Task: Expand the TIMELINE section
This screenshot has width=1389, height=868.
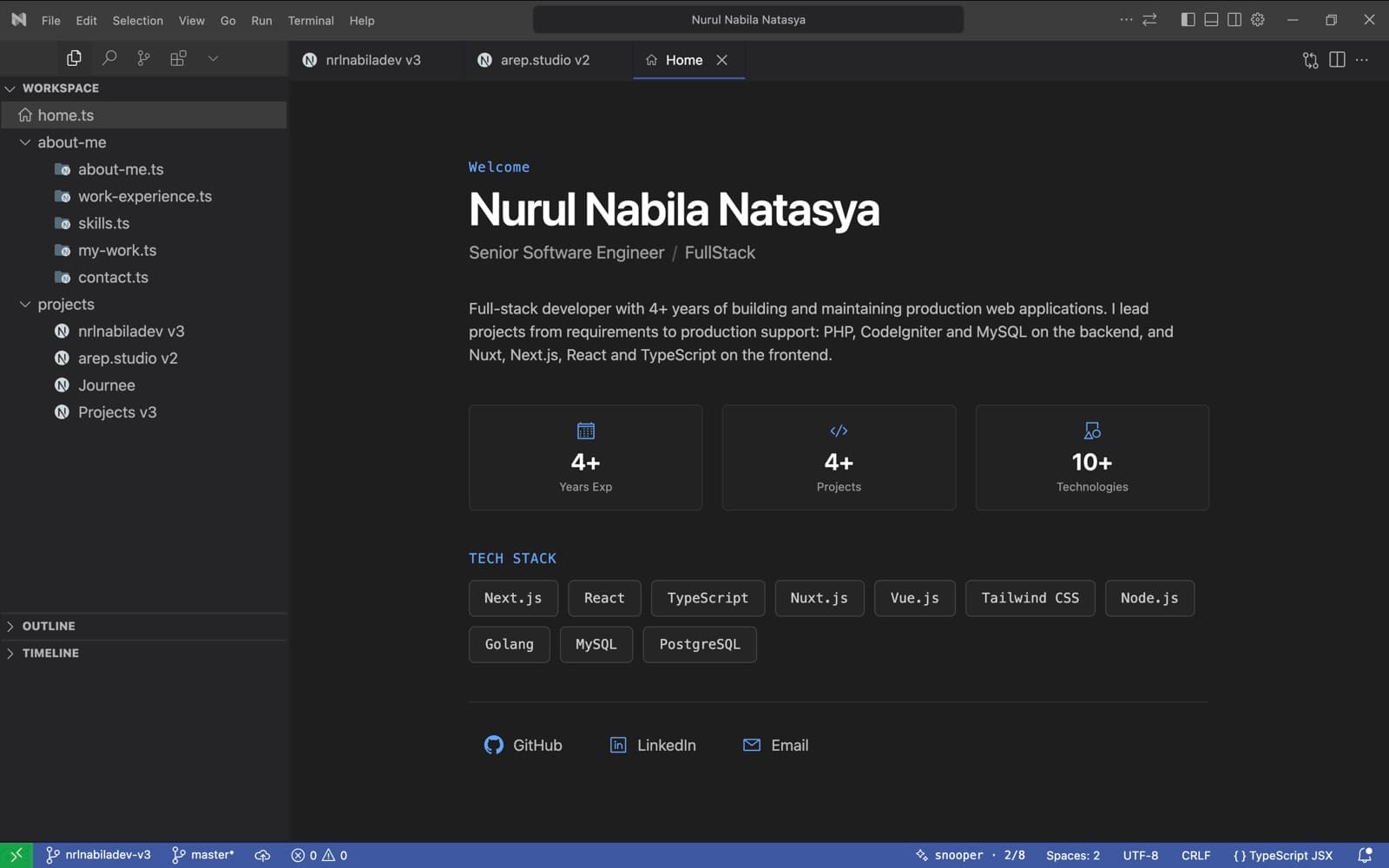Action: pyautogui.click(x=143, y=653)
